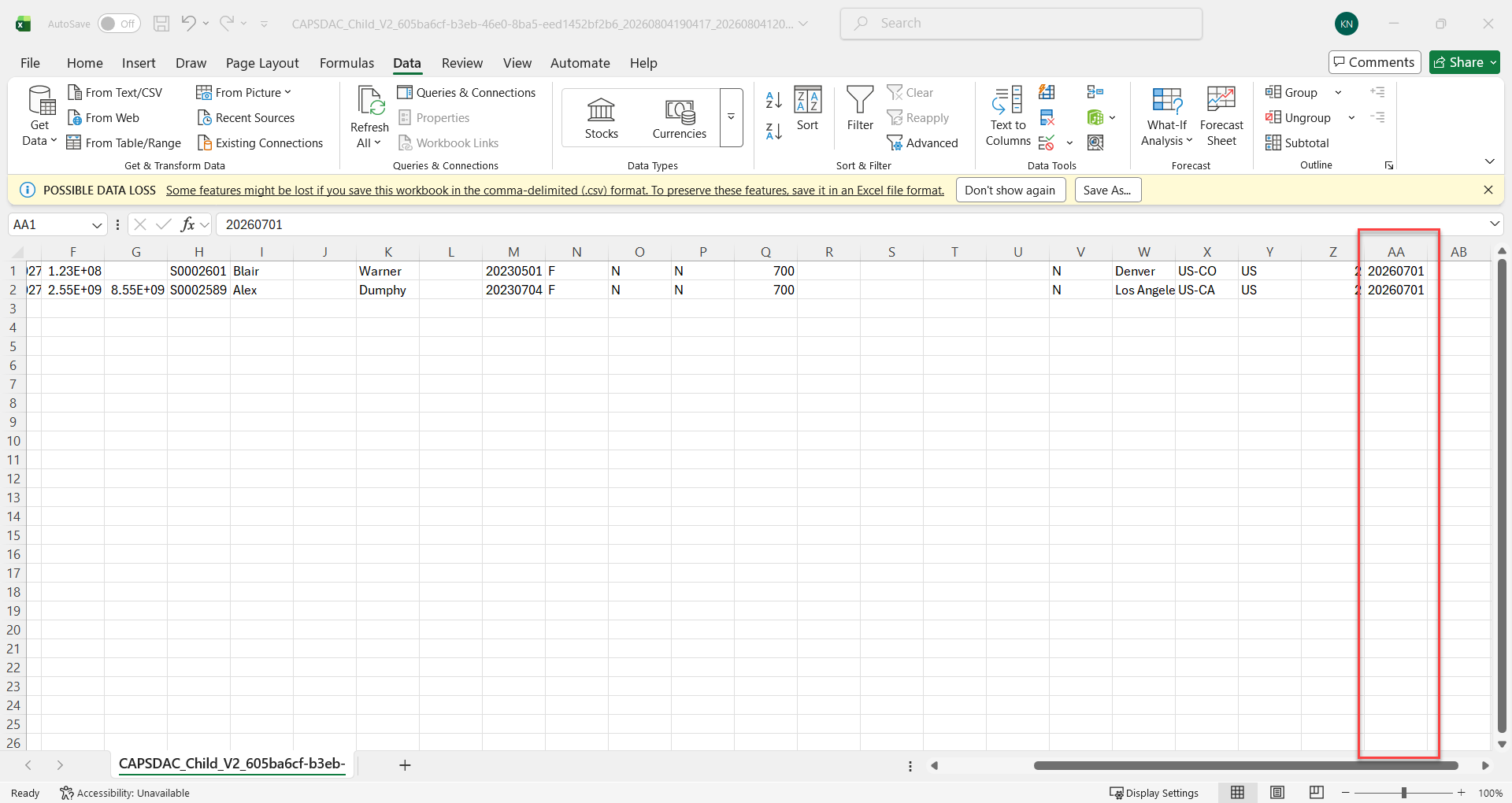The width and height of the screenshot is (1512, 803).
Task: Click the Save icon in title bar
Action: (161, 24)
